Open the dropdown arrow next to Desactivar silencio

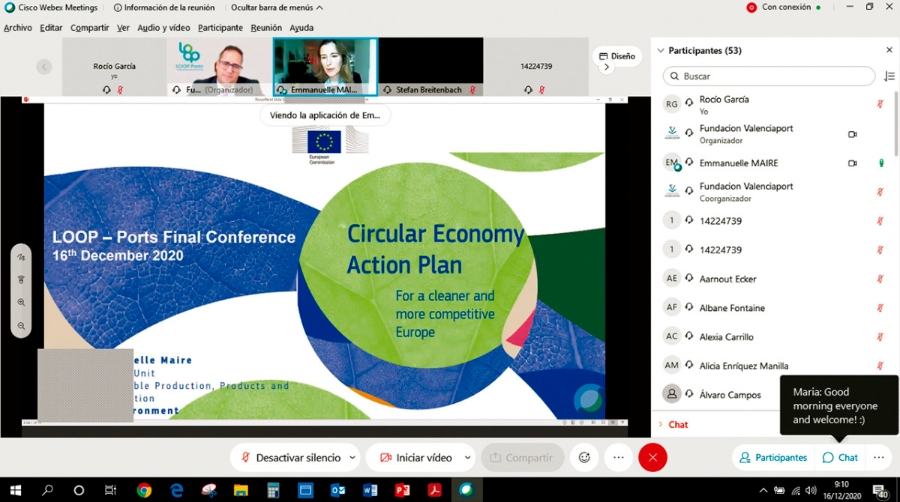coord(352,457)
